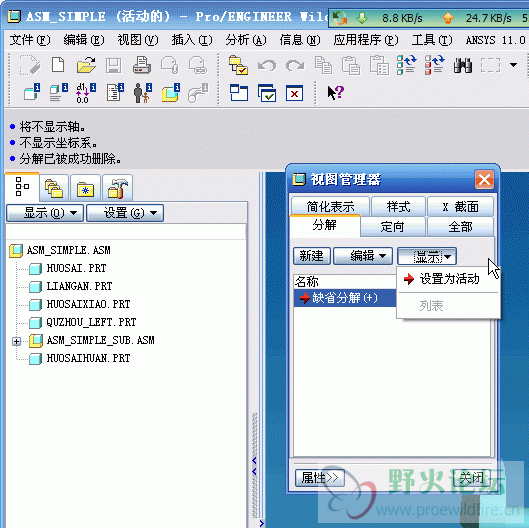Open the 工具(T) menu
The width and height of the screenshot is (529, 528).
[x=432, y=40]
